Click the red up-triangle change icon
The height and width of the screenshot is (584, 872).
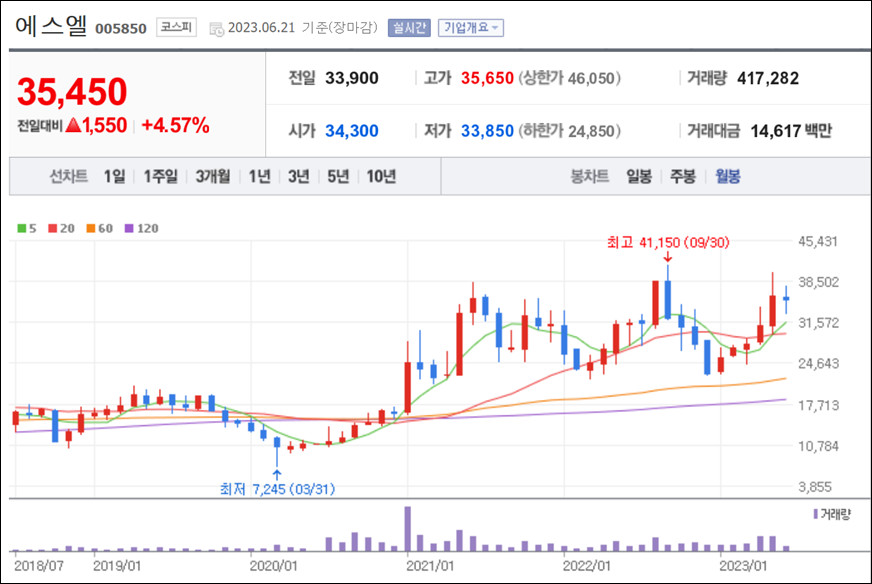pos(73,125)
